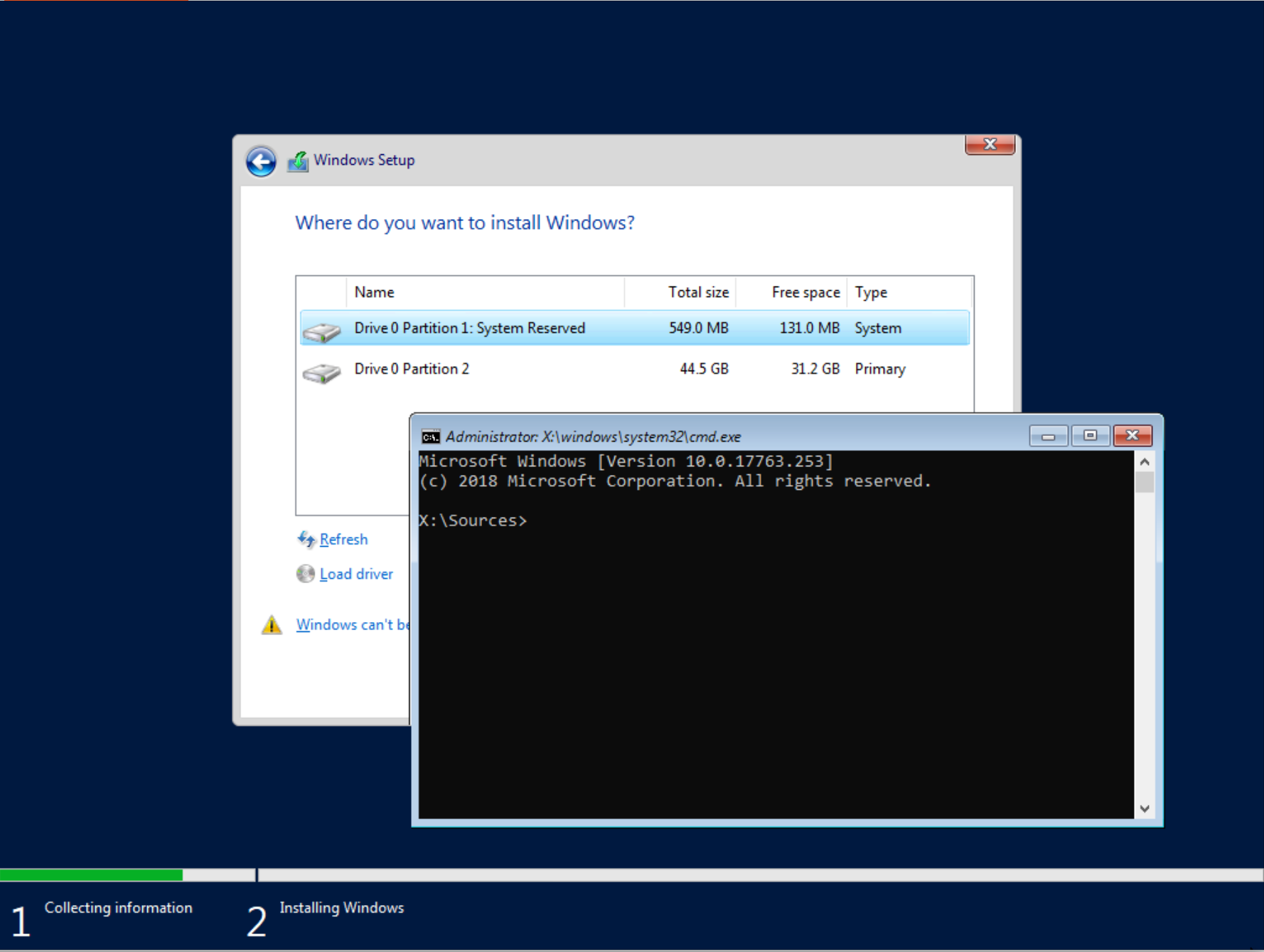Select Drive 0 Partition 1: System Reserved row

pyautogui.click(x=634, y=328)
